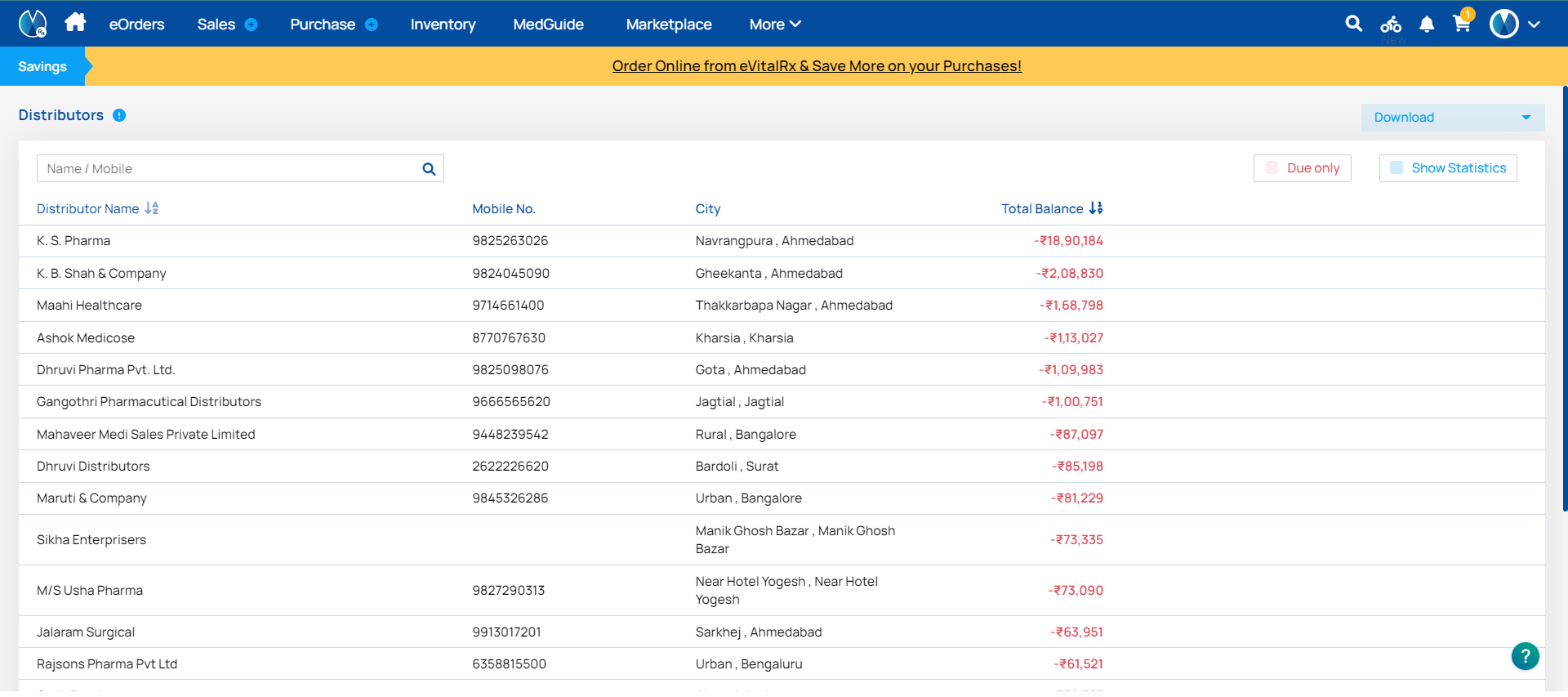1568x697 pixels.
Task: Click the Distributors heading
Action: [x=61, y=115]
